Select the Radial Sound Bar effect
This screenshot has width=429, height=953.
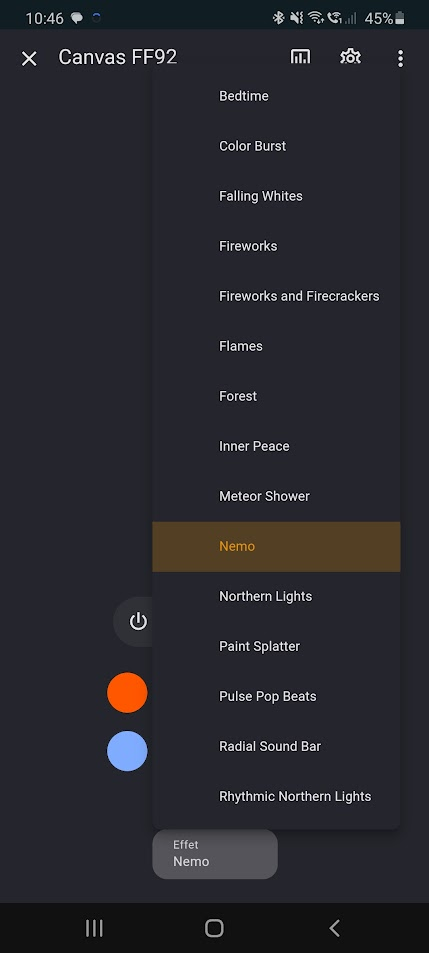[276, 746]
